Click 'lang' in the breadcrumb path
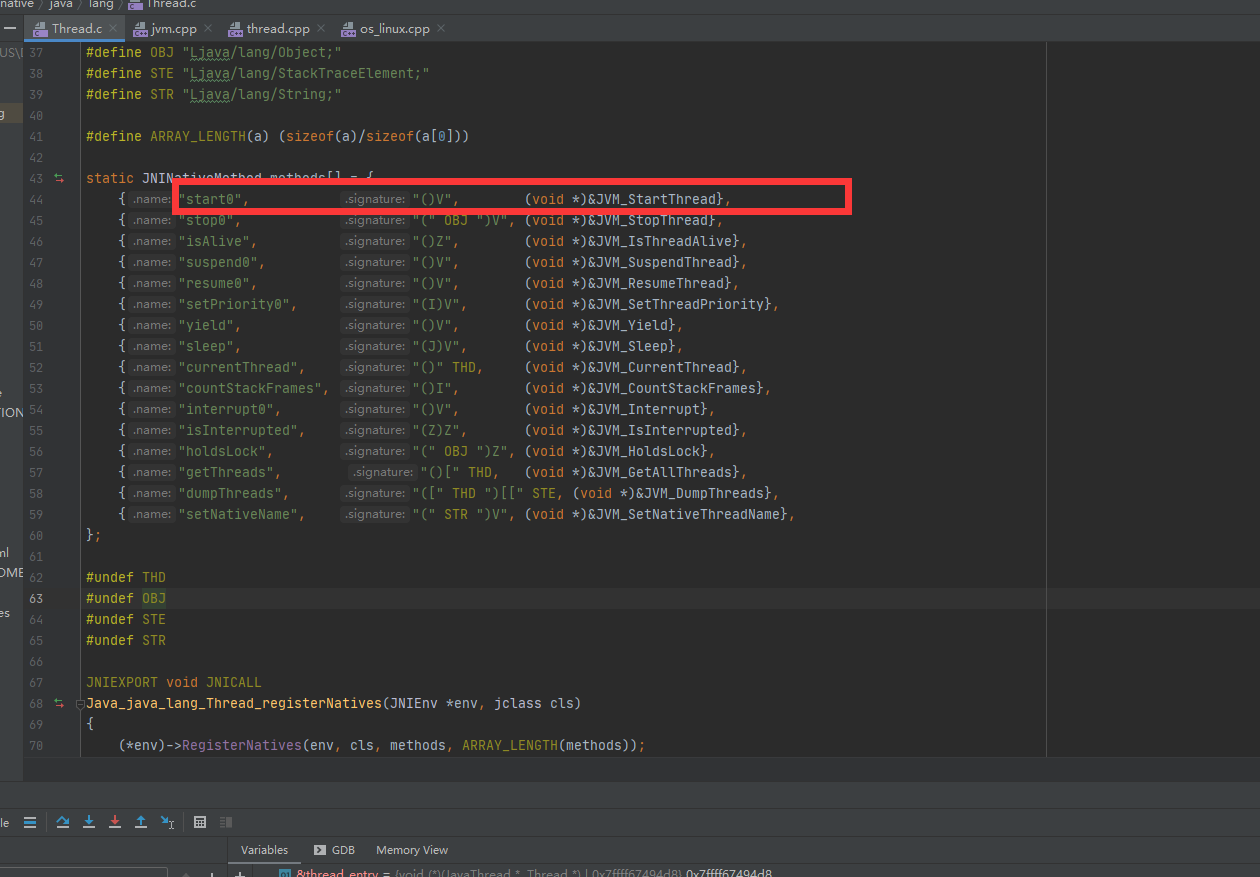 [101, 5]
